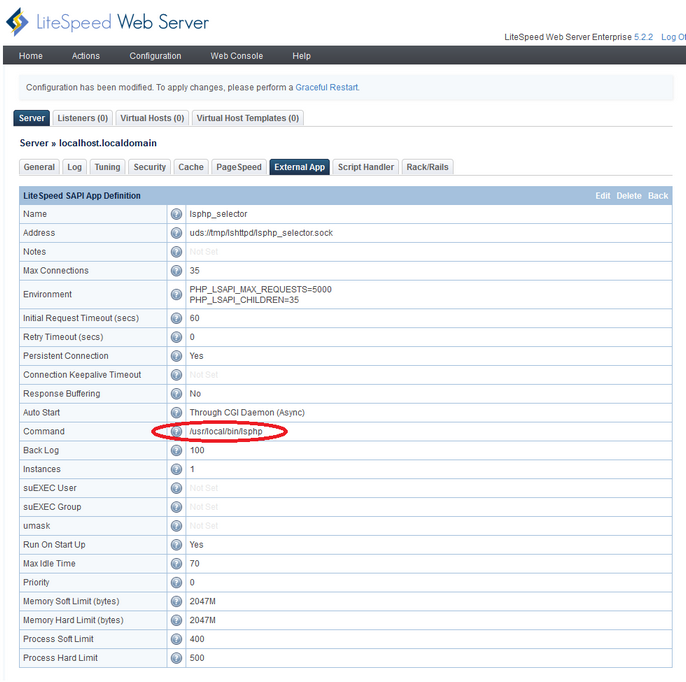Switch to Virtual Host Templates (0) tab
Image resolution: width=686 pixels, height=682 pixels.
click(x=248, y=118)
